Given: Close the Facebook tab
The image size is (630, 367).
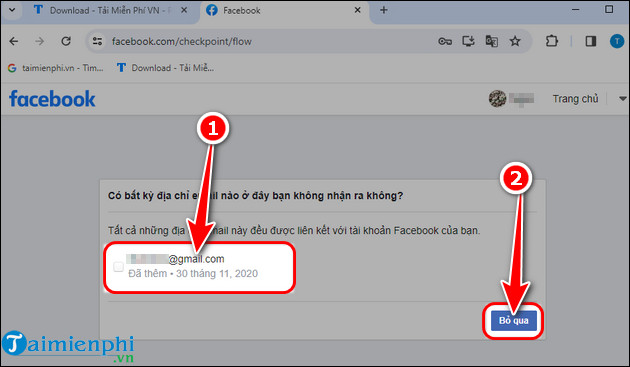Looking at the screenshot, I should (x=357, y=10).
